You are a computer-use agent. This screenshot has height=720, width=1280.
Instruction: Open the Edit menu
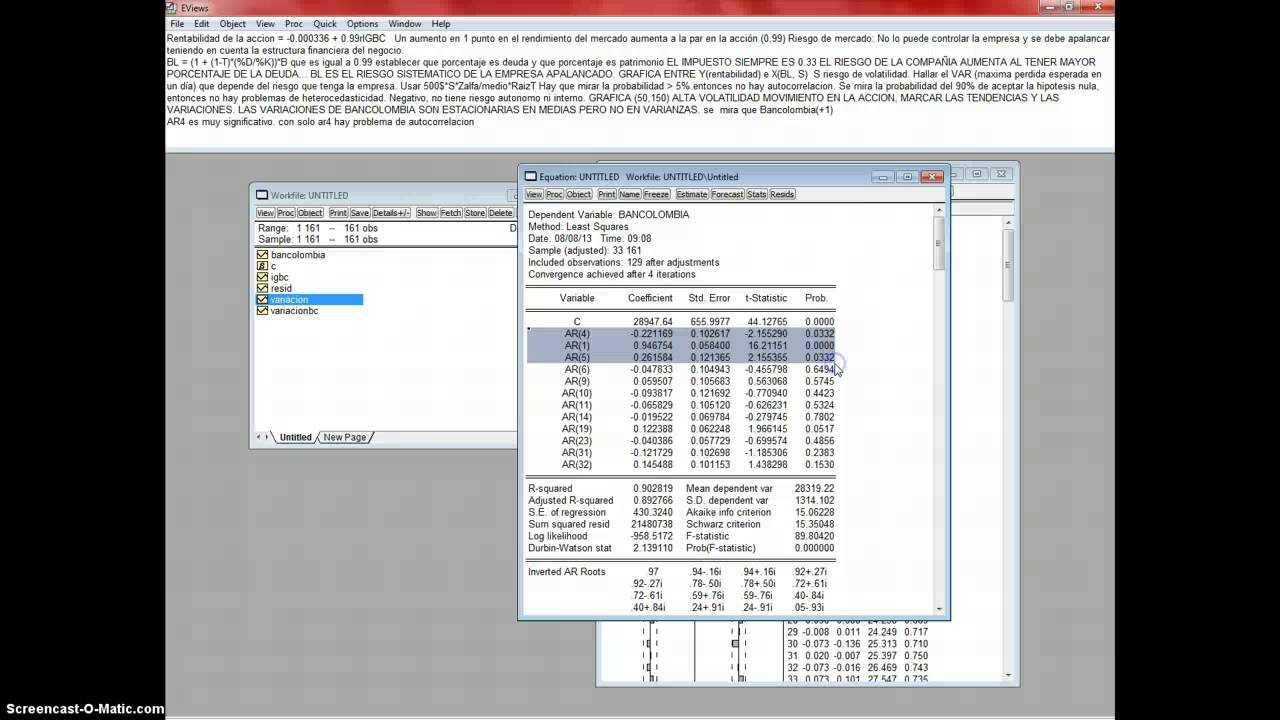click(x=202, y=23)
